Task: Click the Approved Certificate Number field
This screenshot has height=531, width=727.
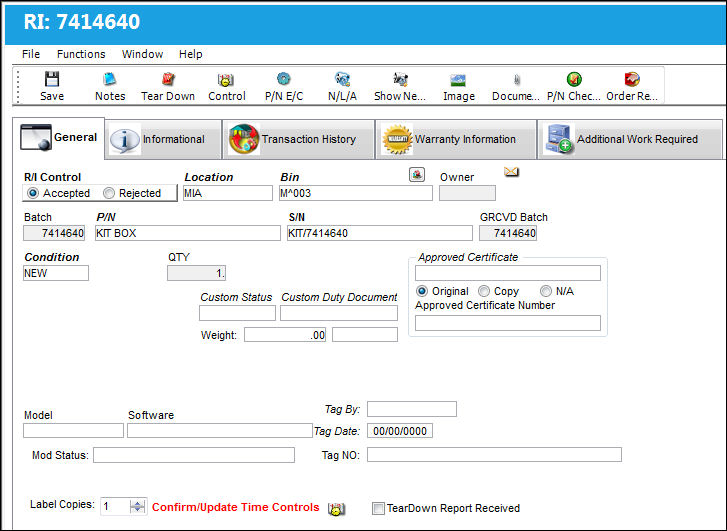Action: 508,323
